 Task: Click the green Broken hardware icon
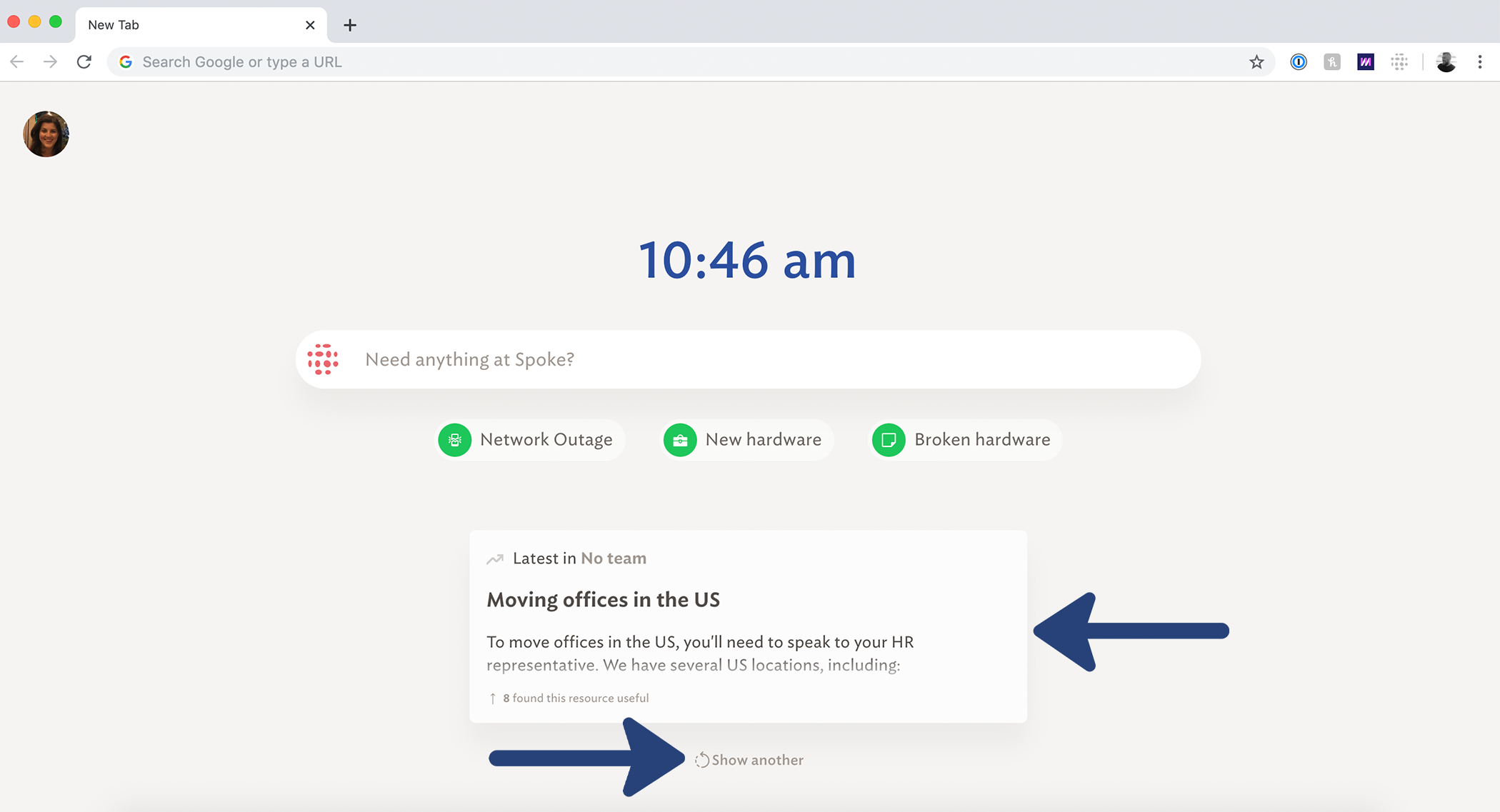[x=889, y=440]
